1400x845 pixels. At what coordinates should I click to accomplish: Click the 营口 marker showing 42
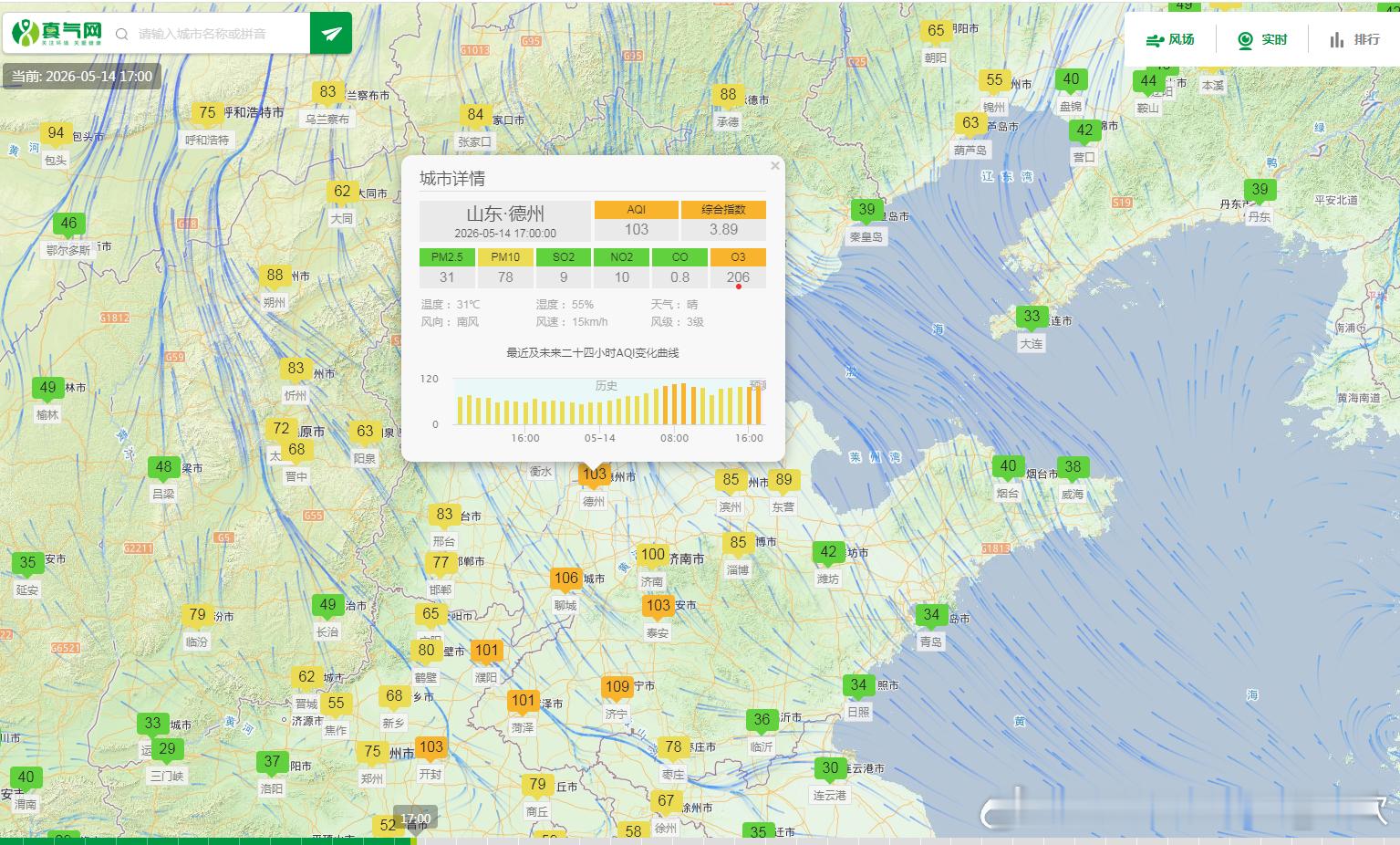tap(1084, 130)
